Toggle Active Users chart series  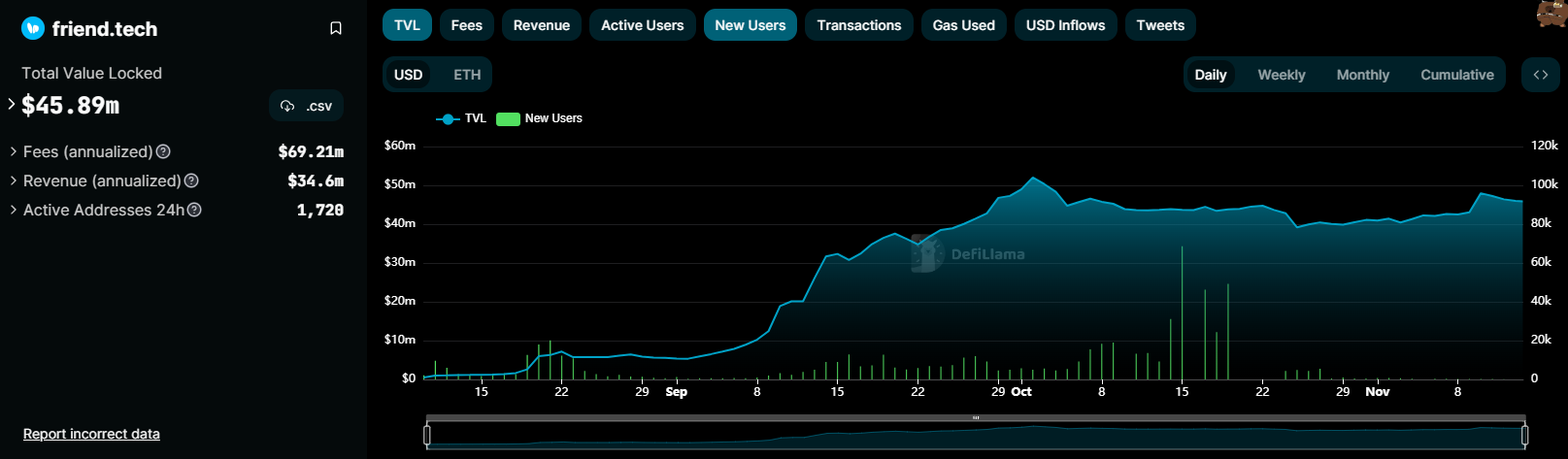tap(643, 25)
